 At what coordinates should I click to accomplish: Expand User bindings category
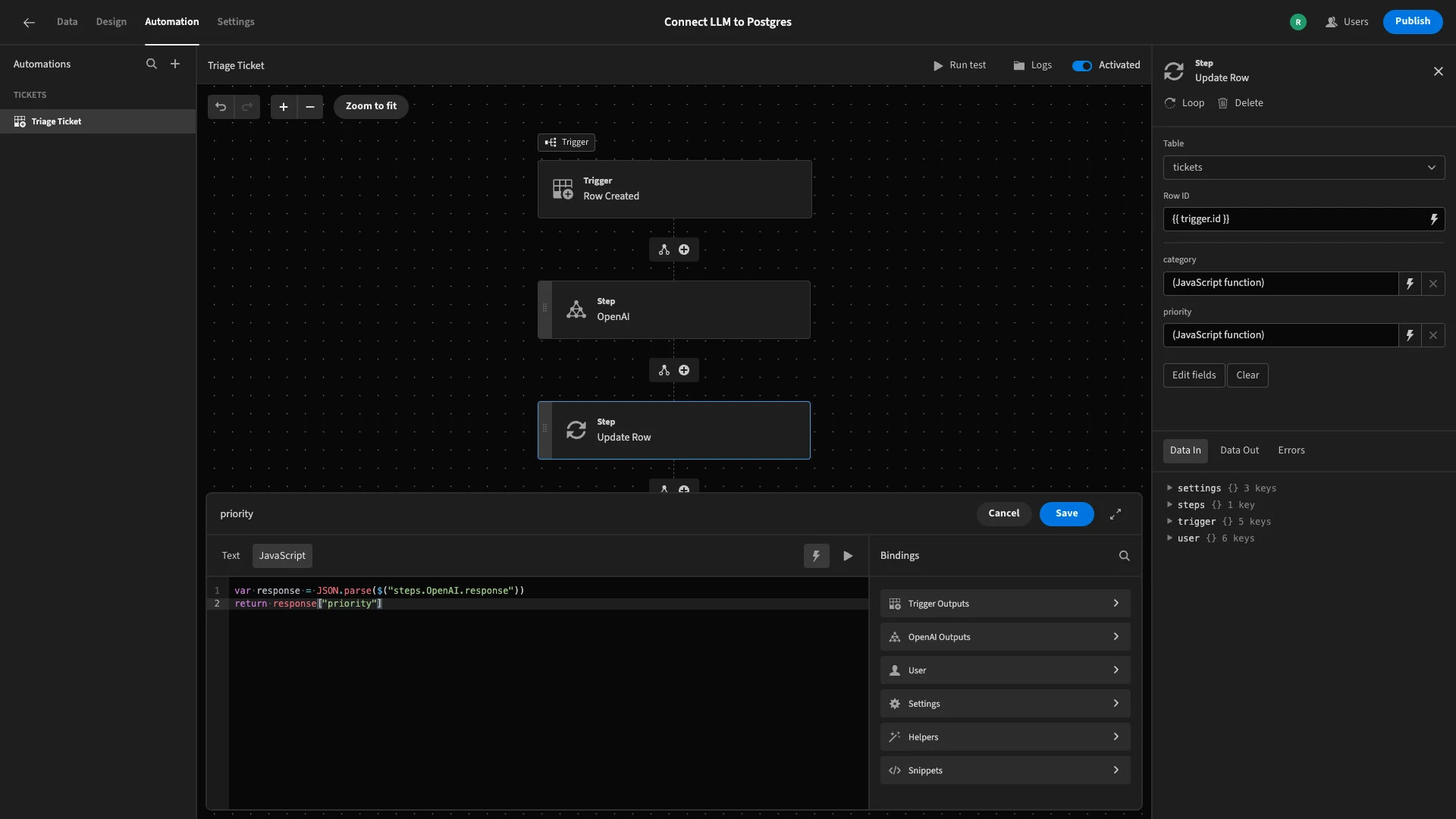click(x=1005, y=670)
